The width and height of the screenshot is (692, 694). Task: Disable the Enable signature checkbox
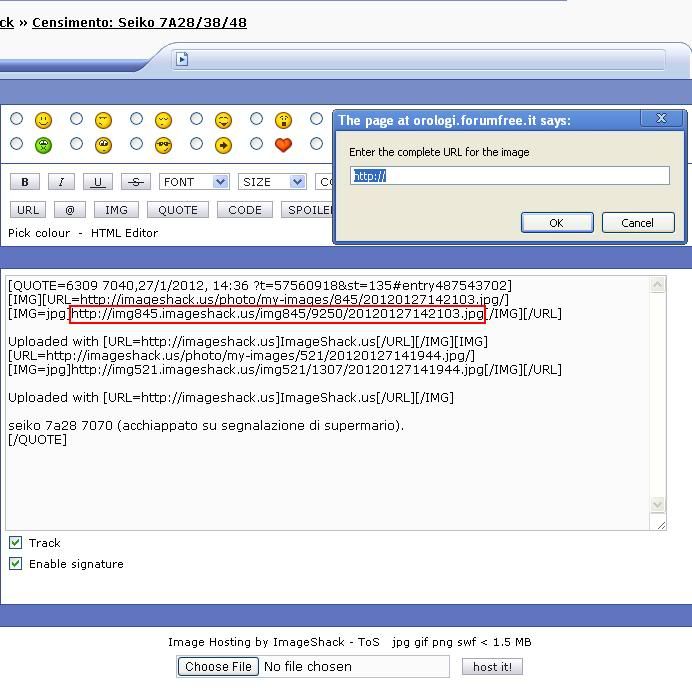coord(16,564)
